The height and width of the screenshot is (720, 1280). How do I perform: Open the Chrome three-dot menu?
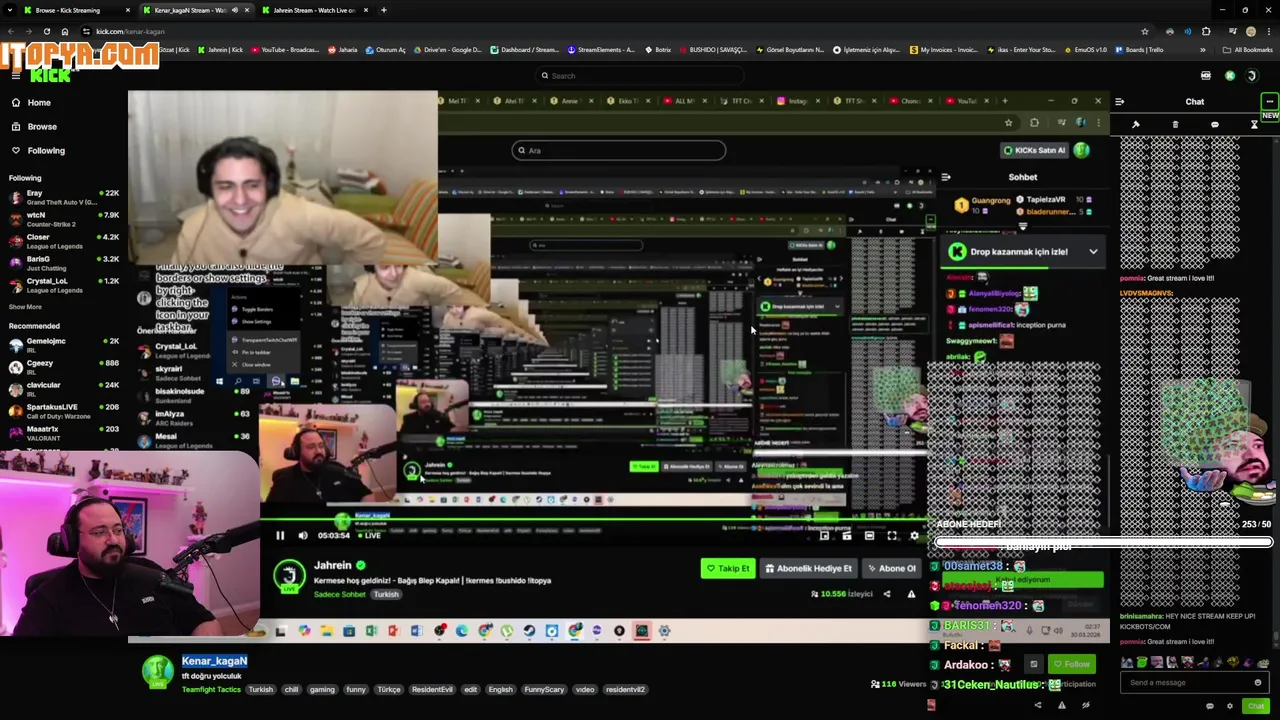(x=1270, y=31)
